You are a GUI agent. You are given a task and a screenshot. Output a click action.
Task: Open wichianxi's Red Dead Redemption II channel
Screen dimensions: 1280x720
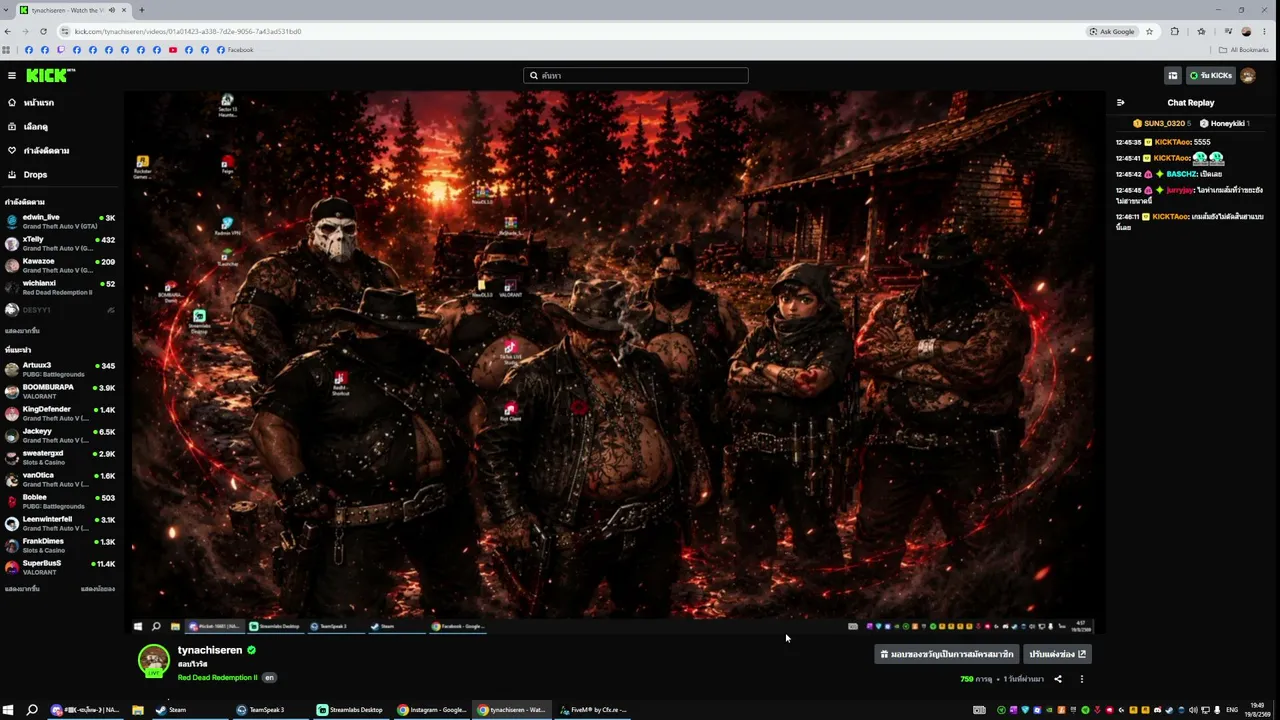60,287
